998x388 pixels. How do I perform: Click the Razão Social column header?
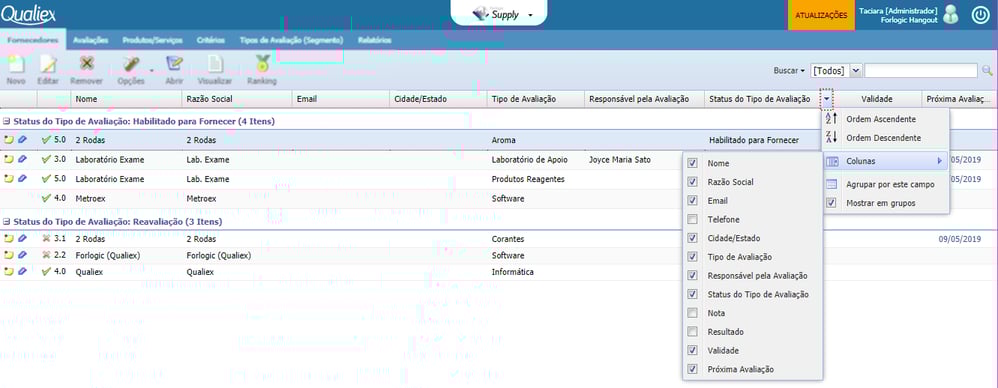pos(237,99)
